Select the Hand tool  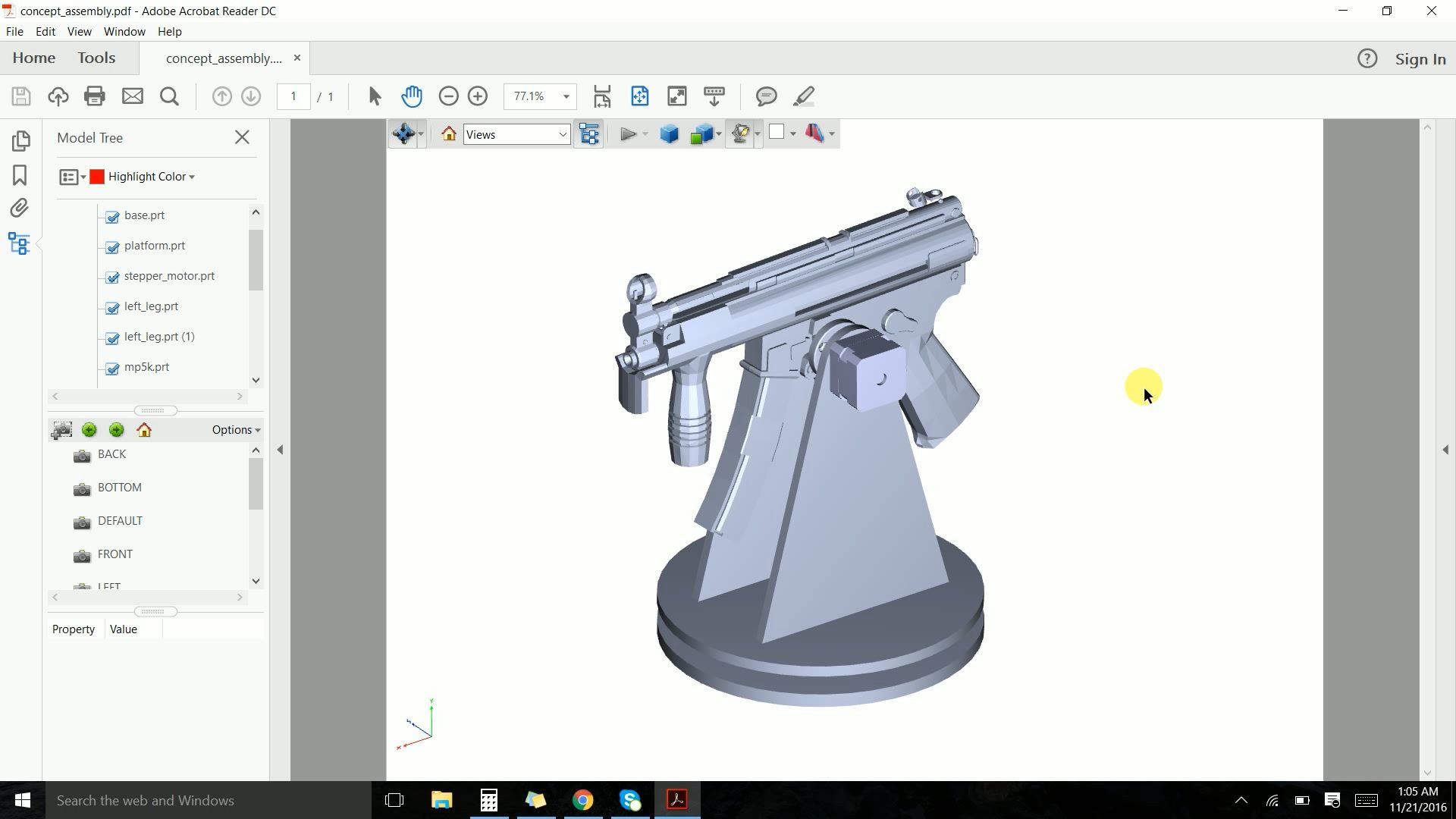click(x=412, y=96)
